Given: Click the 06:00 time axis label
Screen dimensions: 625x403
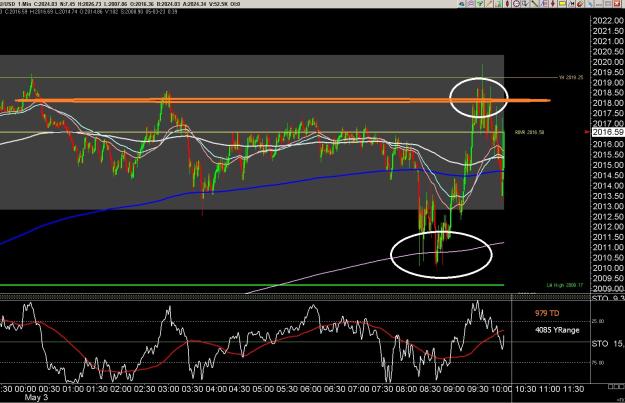Looking at the screenshot, I should coord(311,389).
